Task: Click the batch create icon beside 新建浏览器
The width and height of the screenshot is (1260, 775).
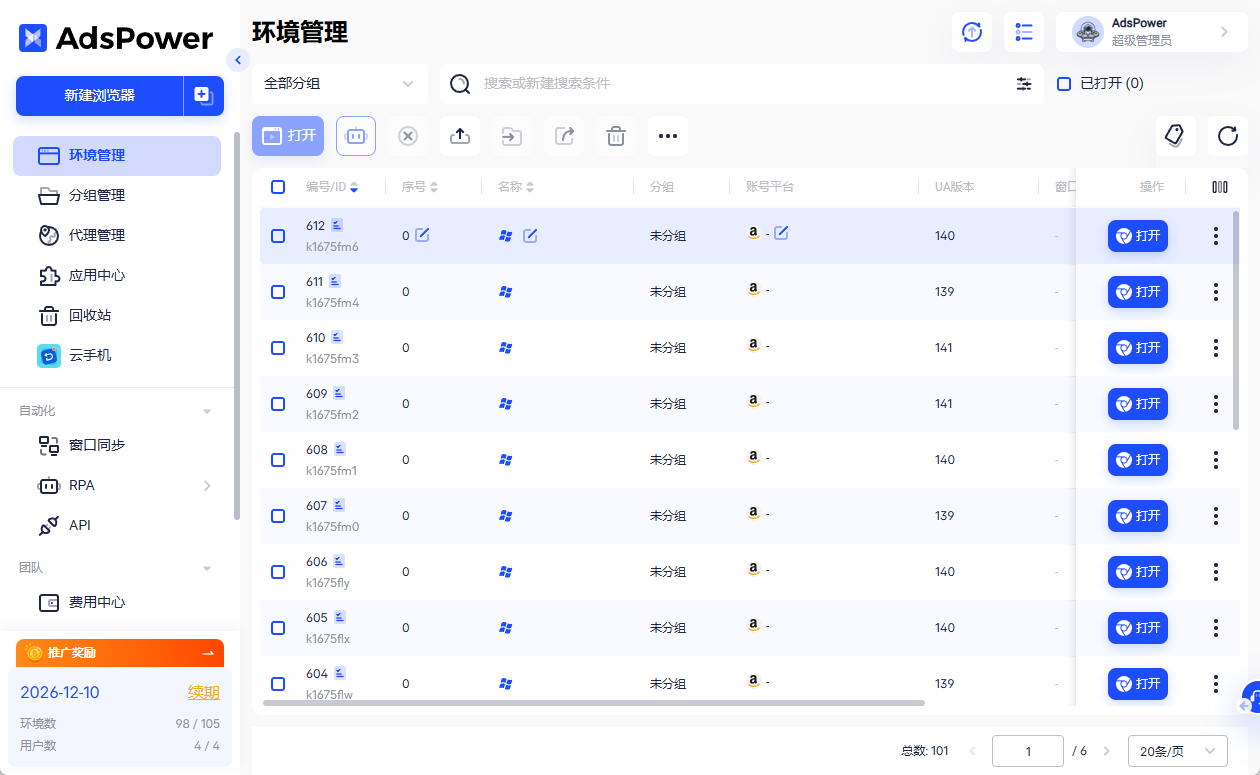Action: click(203, 96)
